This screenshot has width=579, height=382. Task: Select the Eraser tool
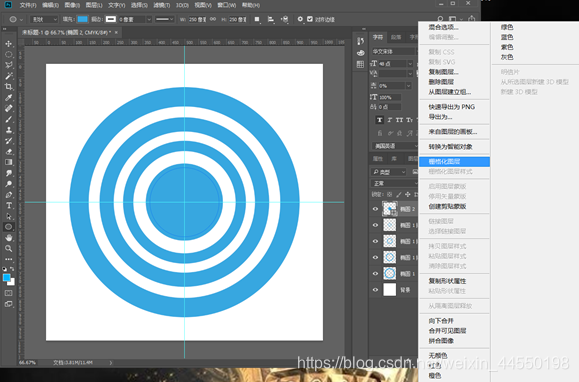8,151
